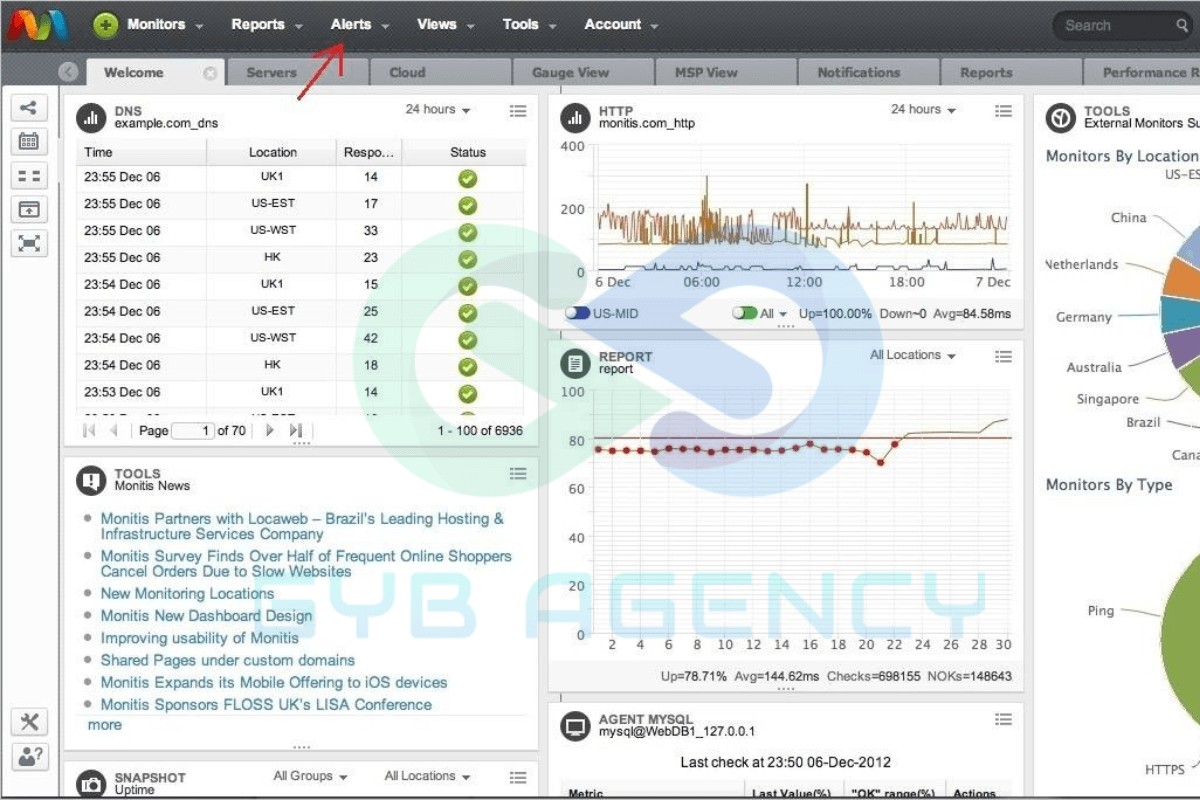Click the grid layout icon in left sidebar

(x=29, y=176)
